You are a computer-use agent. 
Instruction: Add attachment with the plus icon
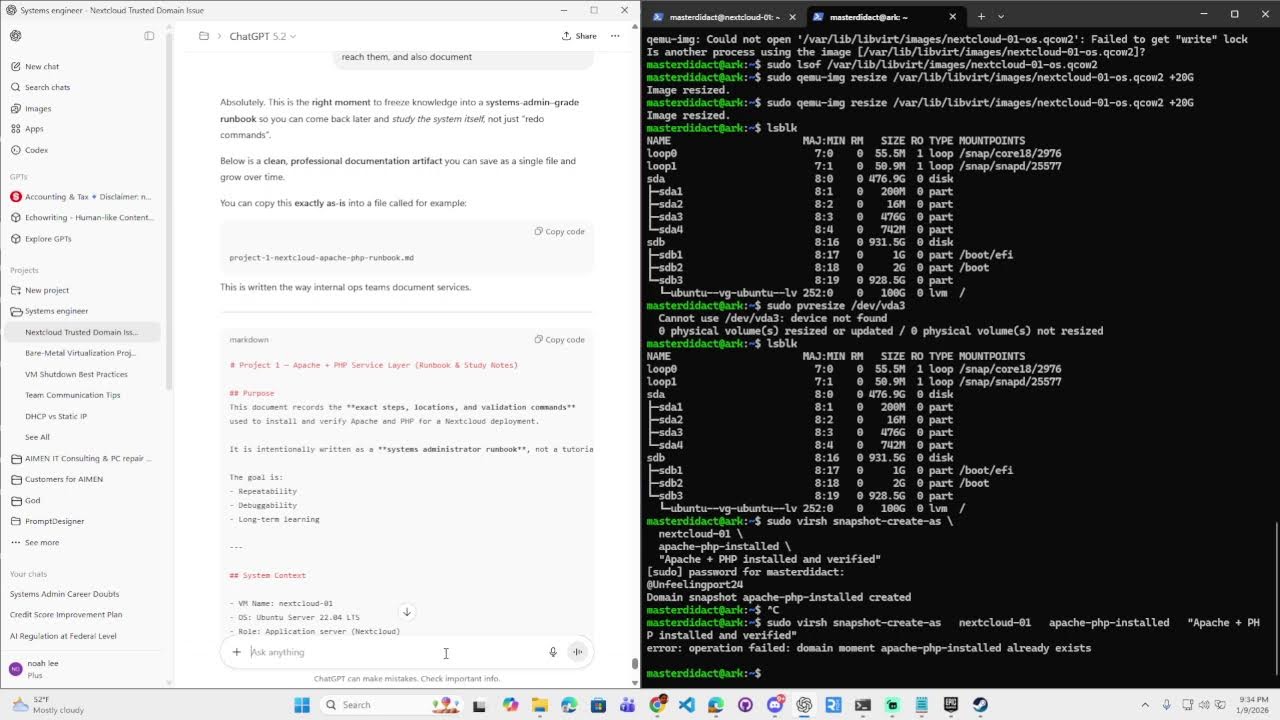[237, 652]
